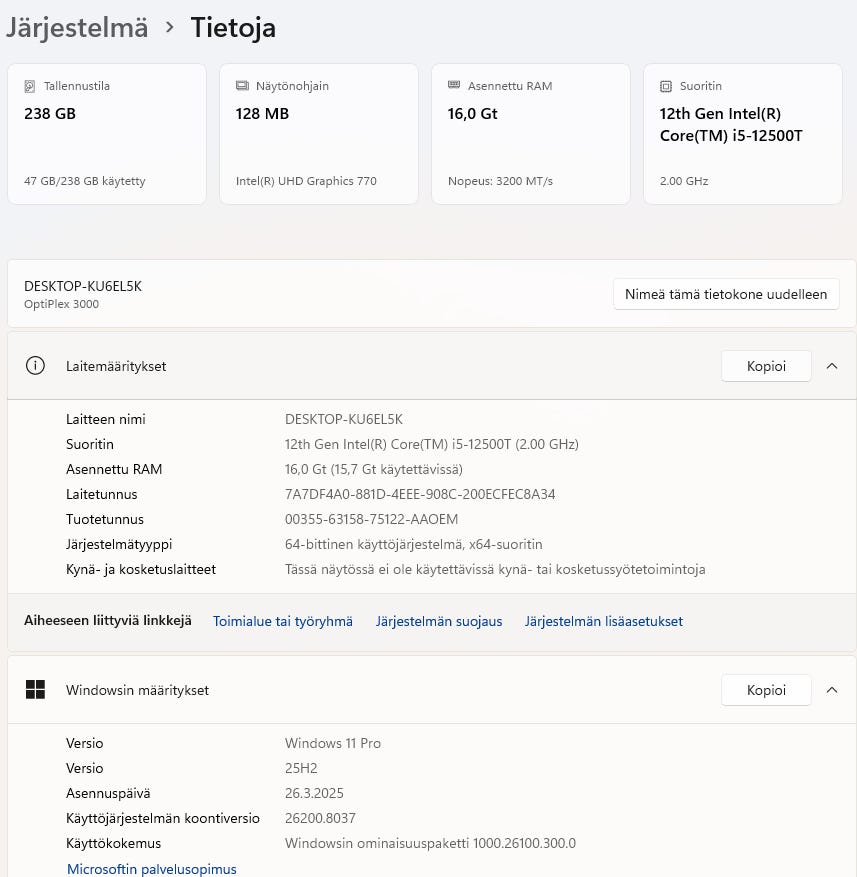The width and height of the screenshot is (857, 877).
Task: Click the RAM icon in Asennettu RAM card
Action: 454,86
